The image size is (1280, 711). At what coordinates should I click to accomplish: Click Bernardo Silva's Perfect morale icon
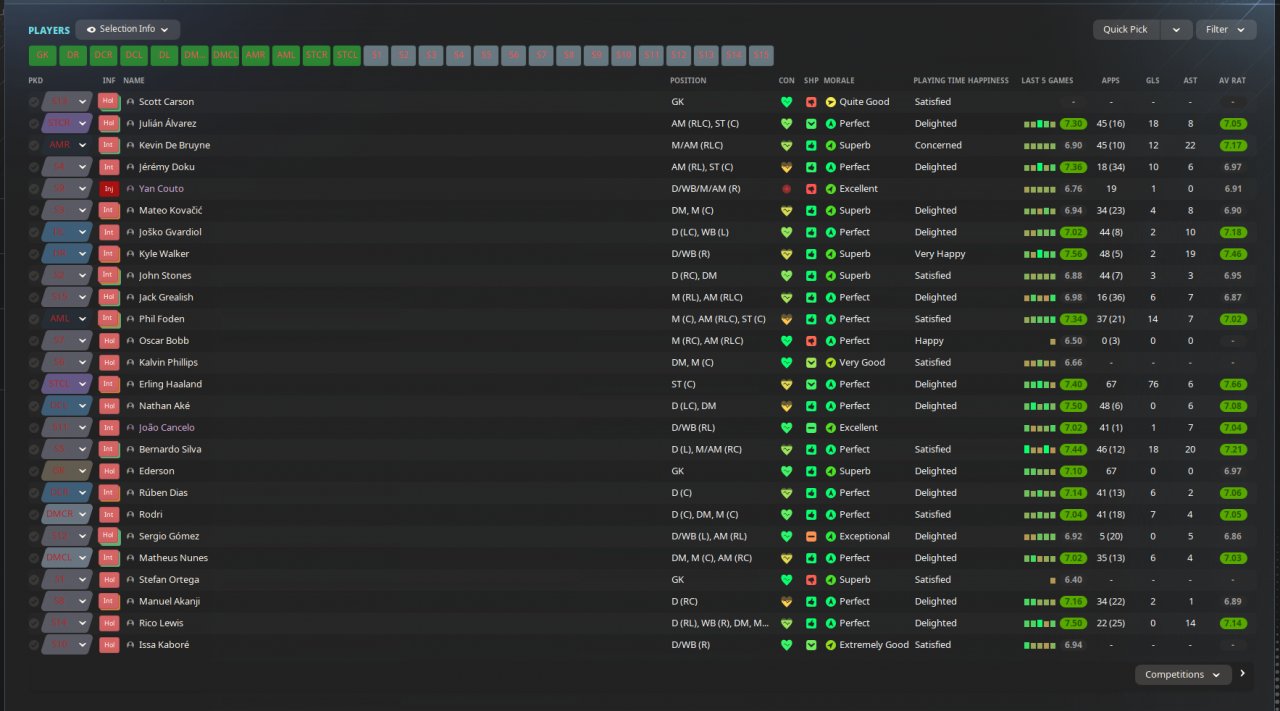pyautogui.click(x=830, y=449)
